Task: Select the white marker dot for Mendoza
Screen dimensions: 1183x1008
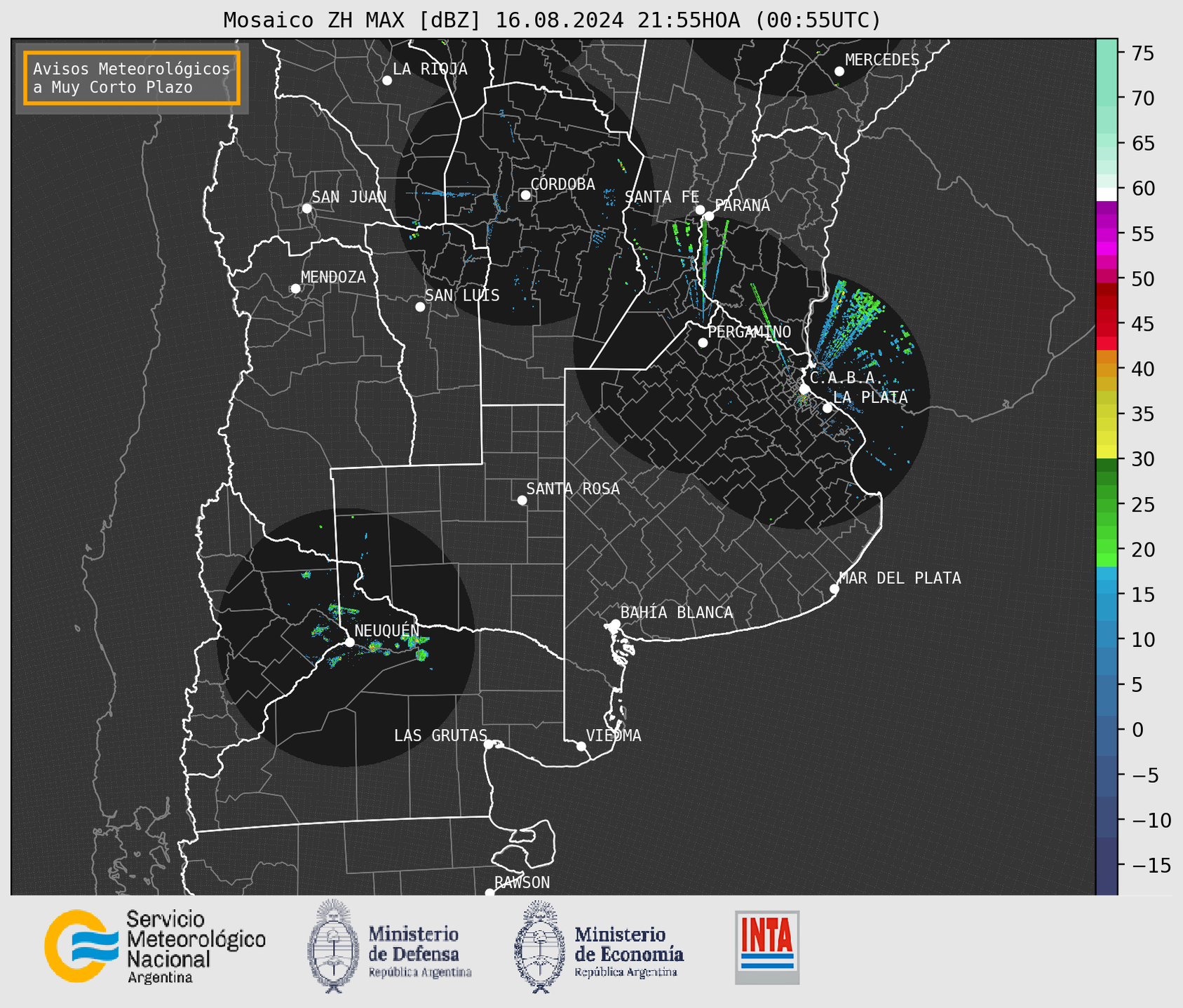Action: click(x=296, y=289)
